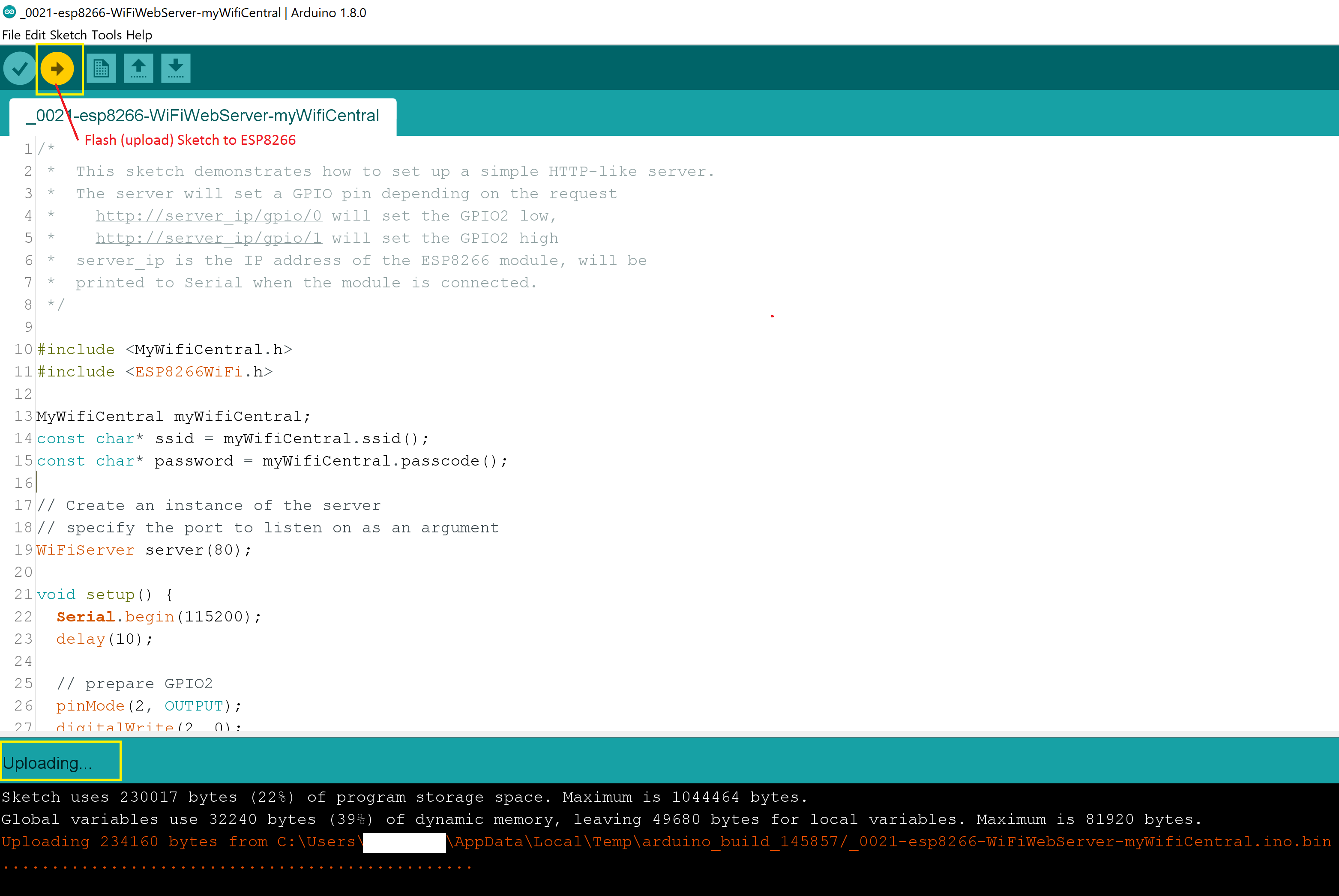This screenshot has width=1339, height=896.
Task: Click the Save sketch down-arrow icon
Action: click(x=175, y=69)
